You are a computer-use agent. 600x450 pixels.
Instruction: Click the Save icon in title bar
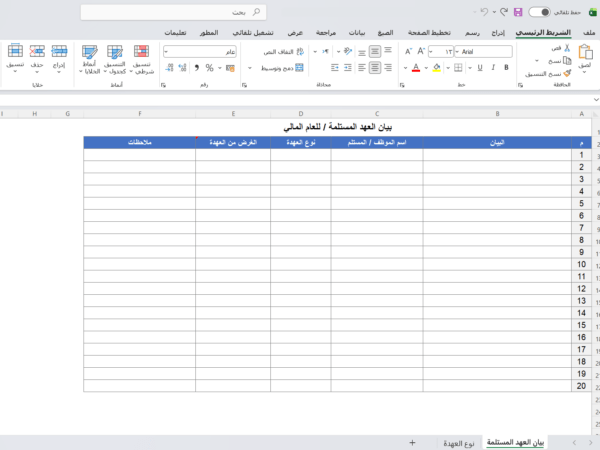pyautogui.click(x=517, y=12)
